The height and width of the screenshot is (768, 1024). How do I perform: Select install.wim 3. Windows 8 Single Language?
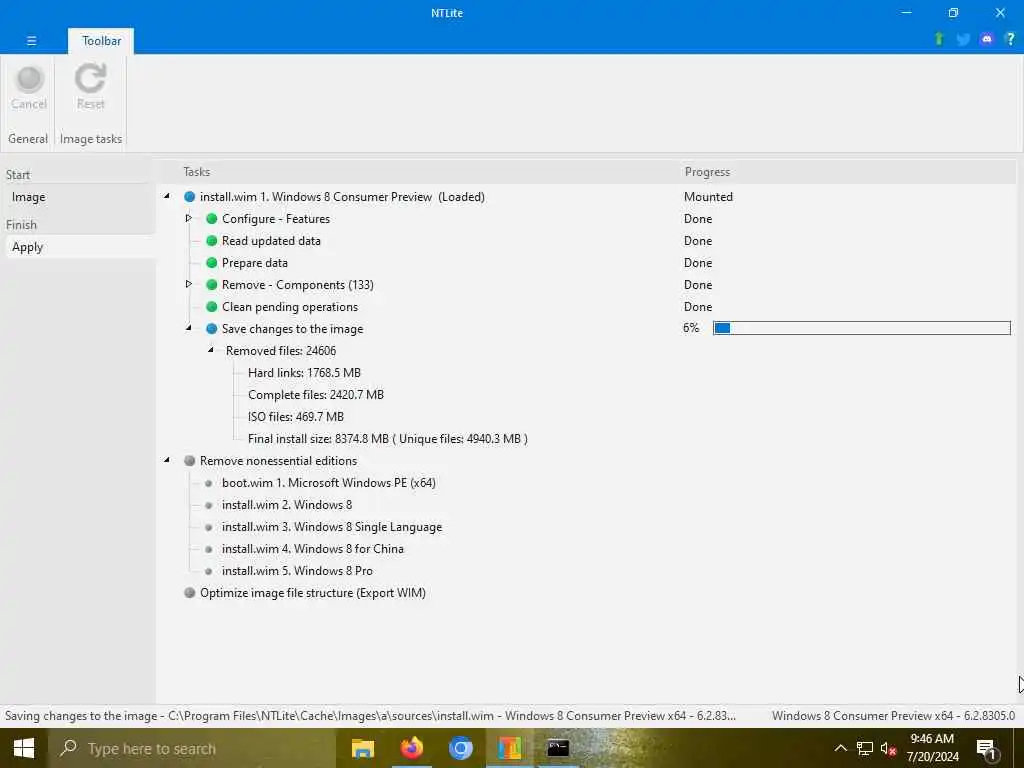[332, 527]
